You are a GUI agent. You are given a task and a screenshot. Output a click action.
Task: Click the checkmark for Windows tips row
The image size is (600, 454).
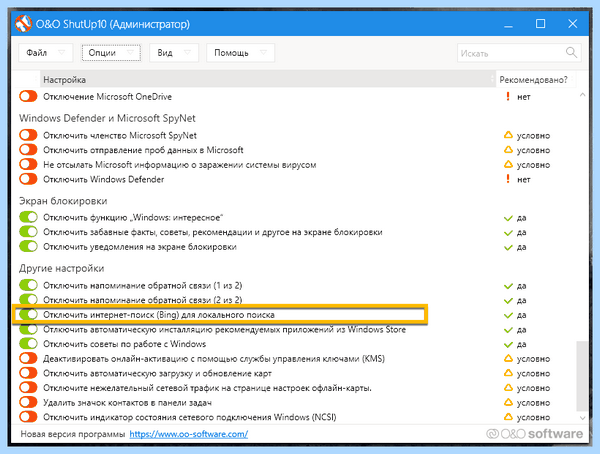[x=508, y=345]
